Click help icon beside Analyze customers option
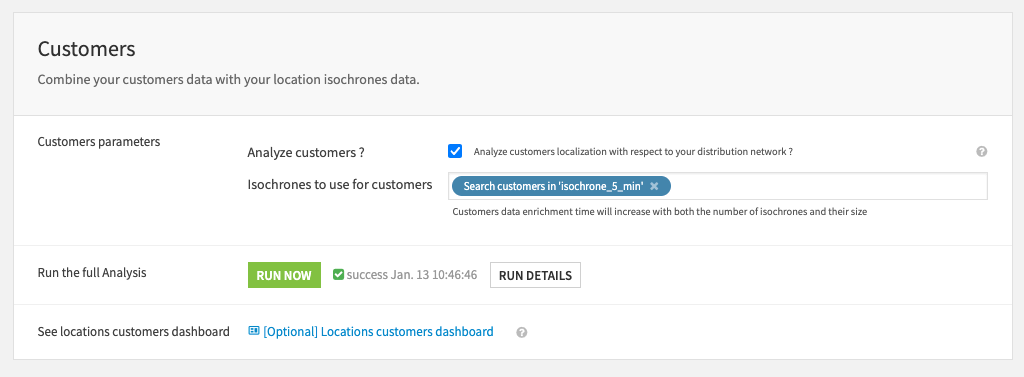This screenshot has width=1024, height=377. 982,152
